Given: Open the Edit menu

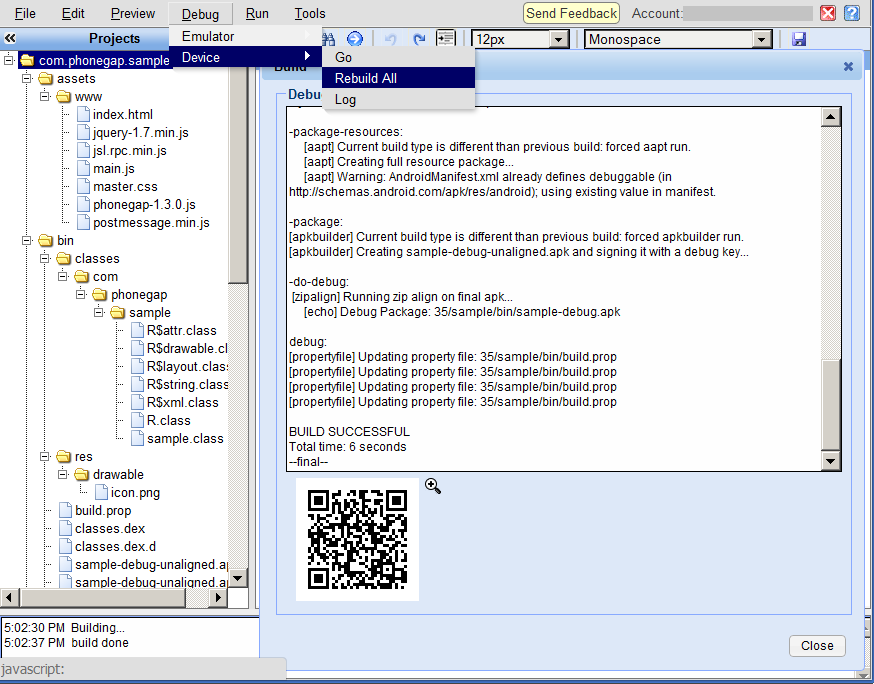Looking at the screenshot, I should coord(73,13).
